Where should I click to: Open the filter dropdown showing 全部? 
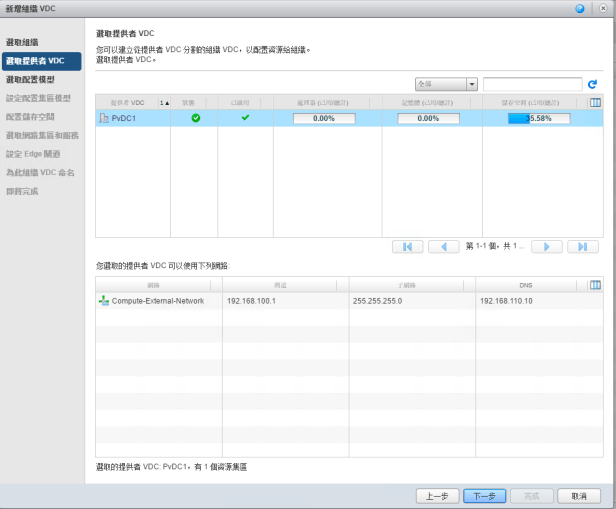[x=447, y=85]
